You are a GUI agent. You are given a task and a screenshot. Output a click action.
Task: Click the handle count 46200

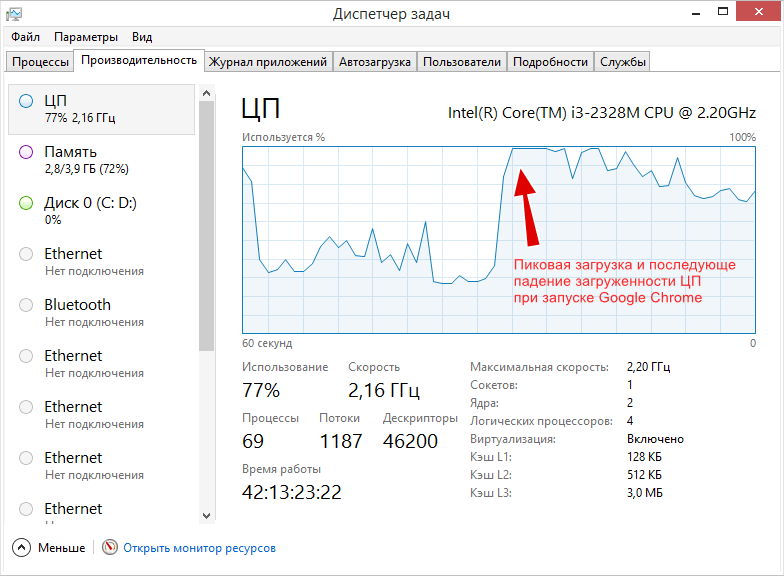pos(410,441)
